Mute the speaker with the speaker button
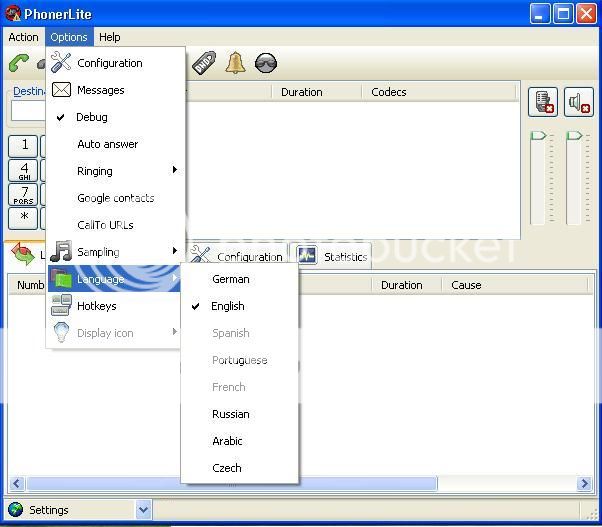 point(579,102)
